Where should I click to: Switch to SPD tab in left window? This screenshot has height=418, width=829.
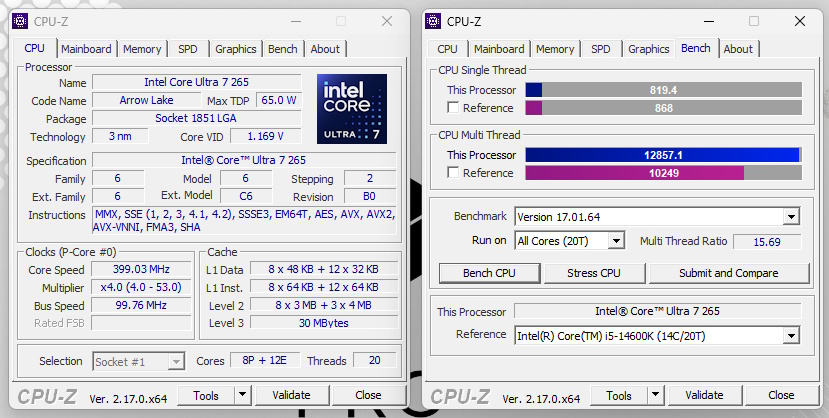tap(188, 49)
